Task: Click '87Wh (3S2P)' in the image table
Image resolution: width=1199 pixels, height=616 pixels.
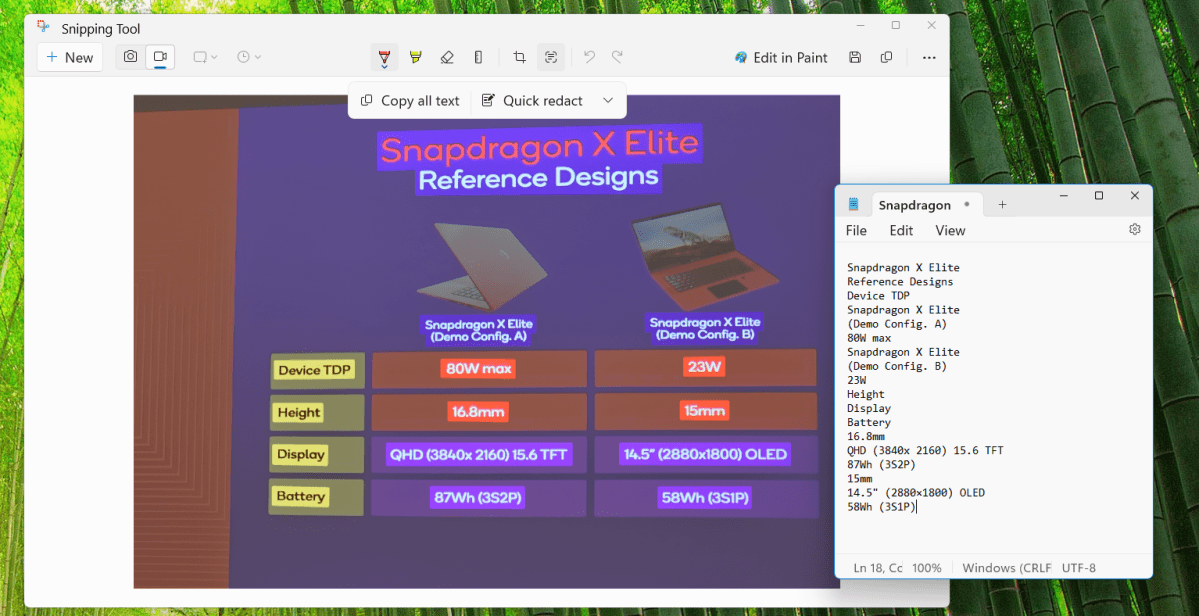Action: [479, 498]
